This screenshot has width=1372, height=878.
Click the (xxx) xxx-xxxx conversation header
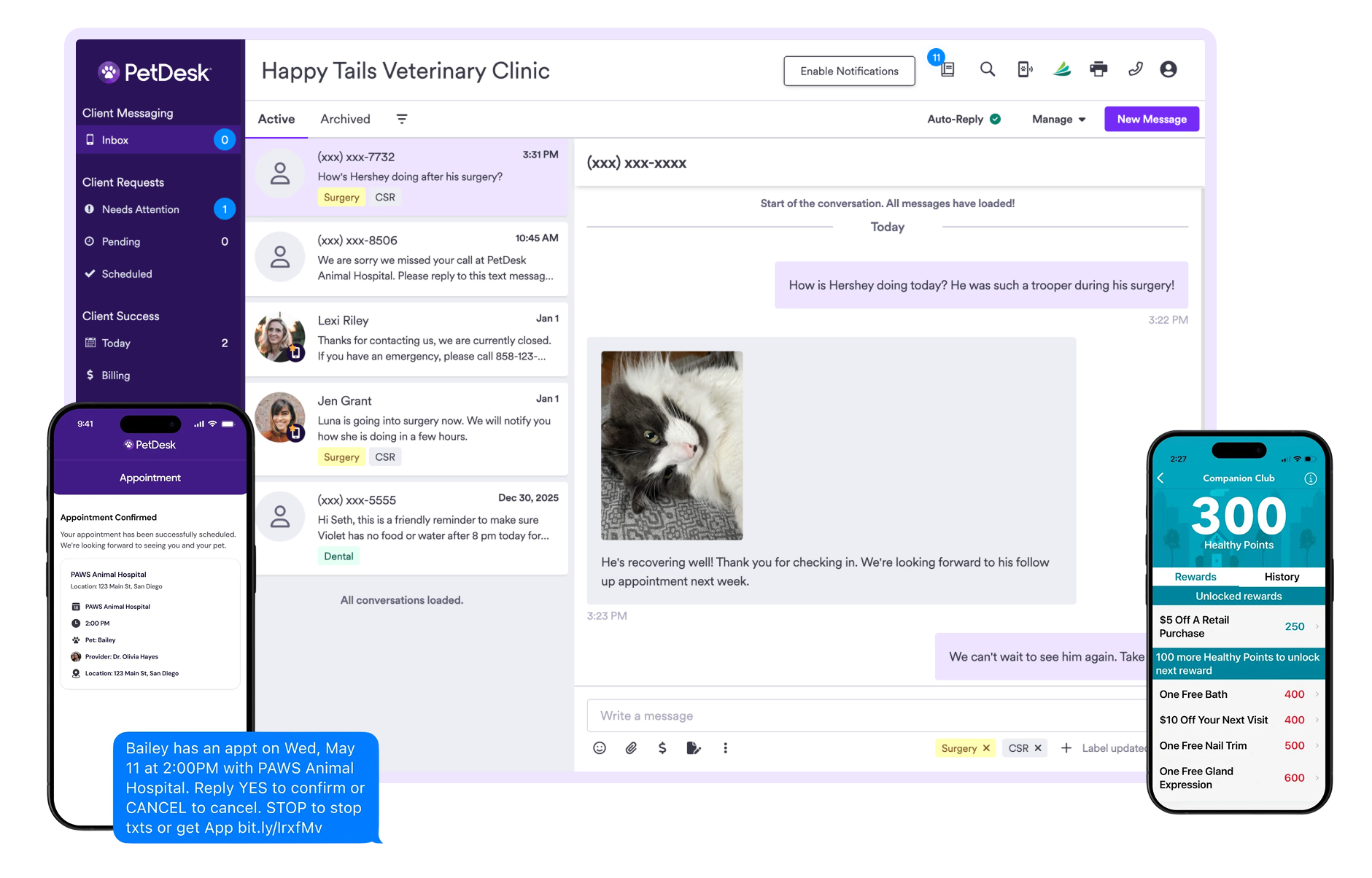(x=637, y=163)
